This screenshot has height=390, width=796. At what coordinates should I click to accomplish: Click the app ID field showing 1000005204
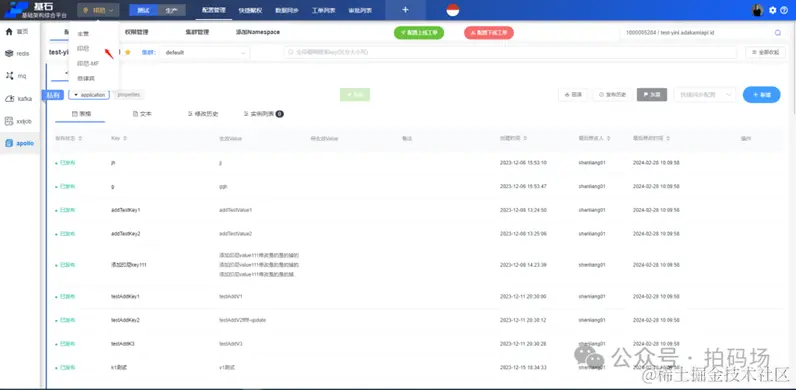point(694,32)
